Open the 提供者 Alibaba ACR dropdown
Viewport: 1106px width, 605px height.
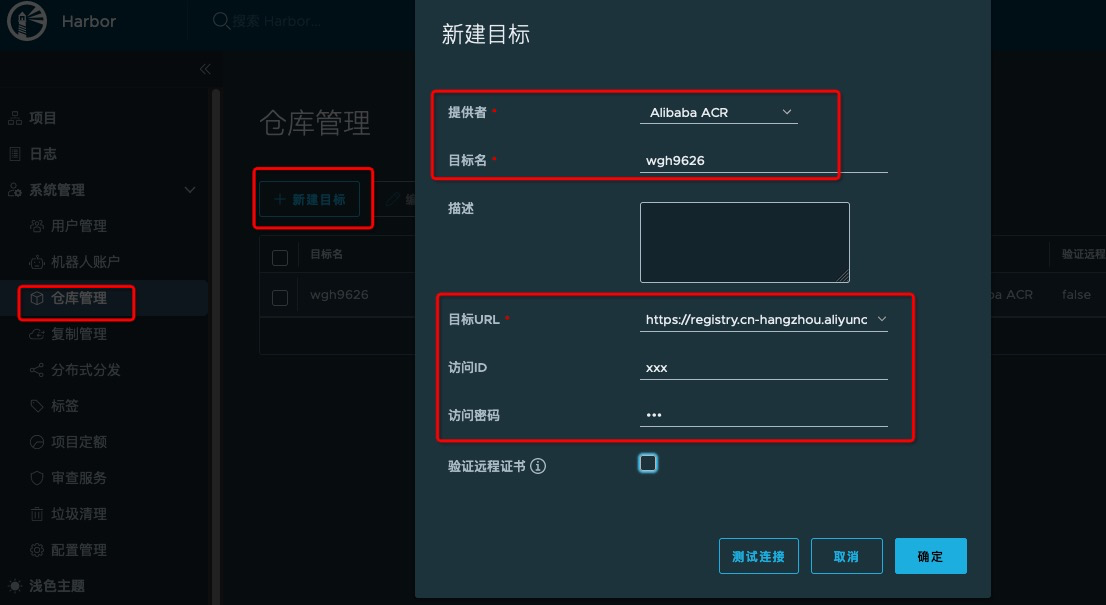pos(719,112)
